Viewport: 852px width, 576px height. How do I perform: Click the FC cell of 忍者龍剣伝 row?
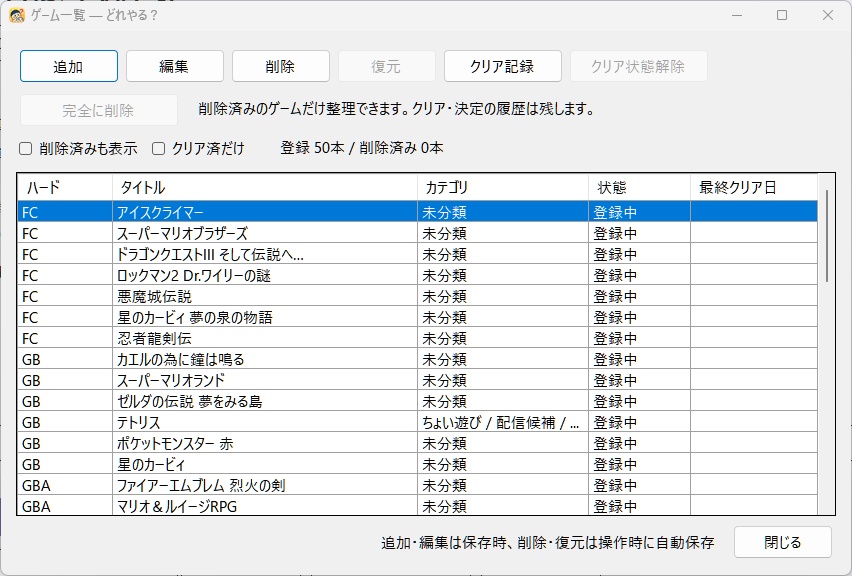coord(65,338)
